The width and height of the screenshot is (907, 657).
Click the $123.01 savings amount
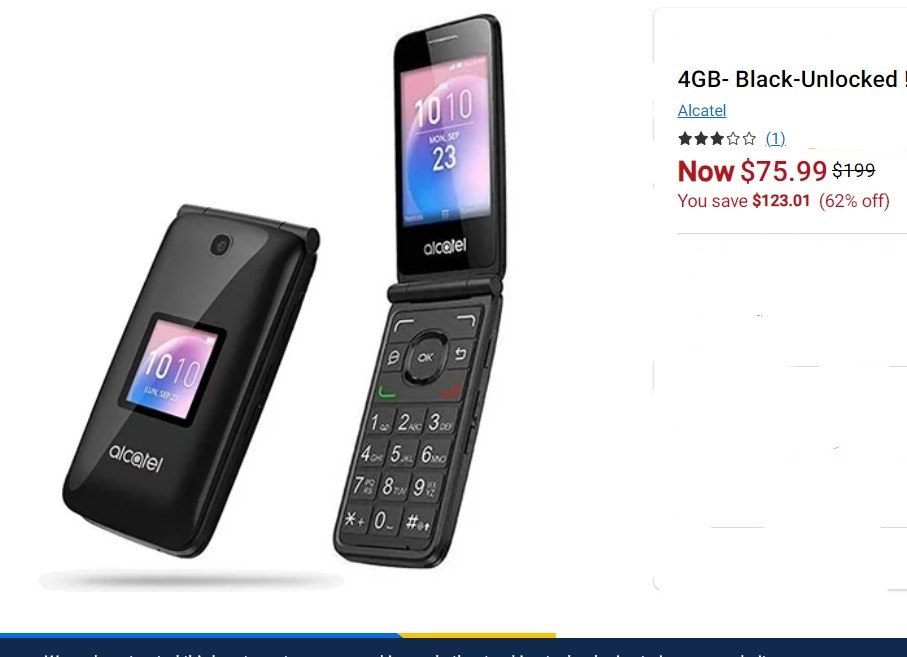pos(781,201)
